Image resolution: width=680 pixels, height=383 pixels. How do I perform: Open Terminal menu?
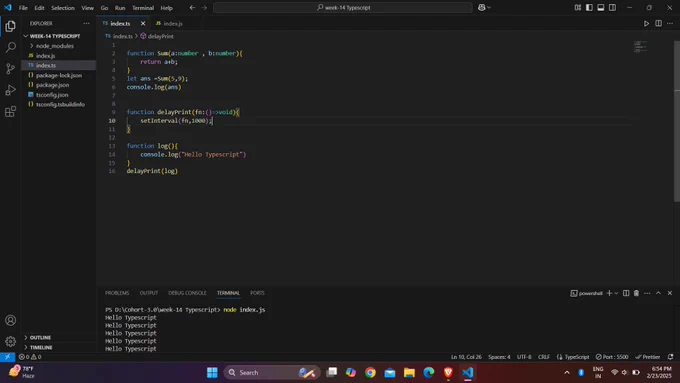pos(143,8)
